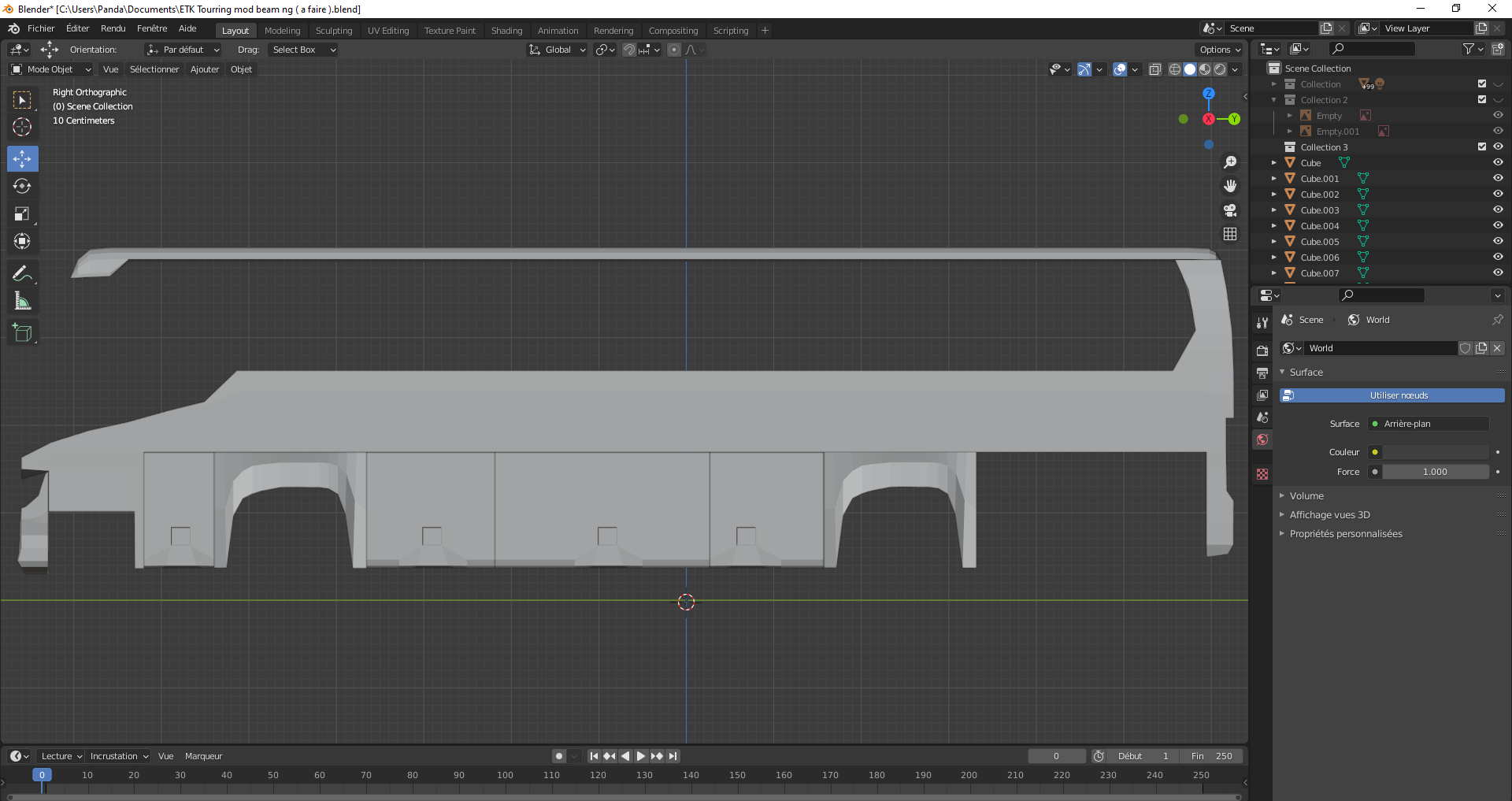The height and width of the screenshot is (801, 1512).
Task: Hide Cube.003 in the outliner
Action: [x=1498, y=210]
